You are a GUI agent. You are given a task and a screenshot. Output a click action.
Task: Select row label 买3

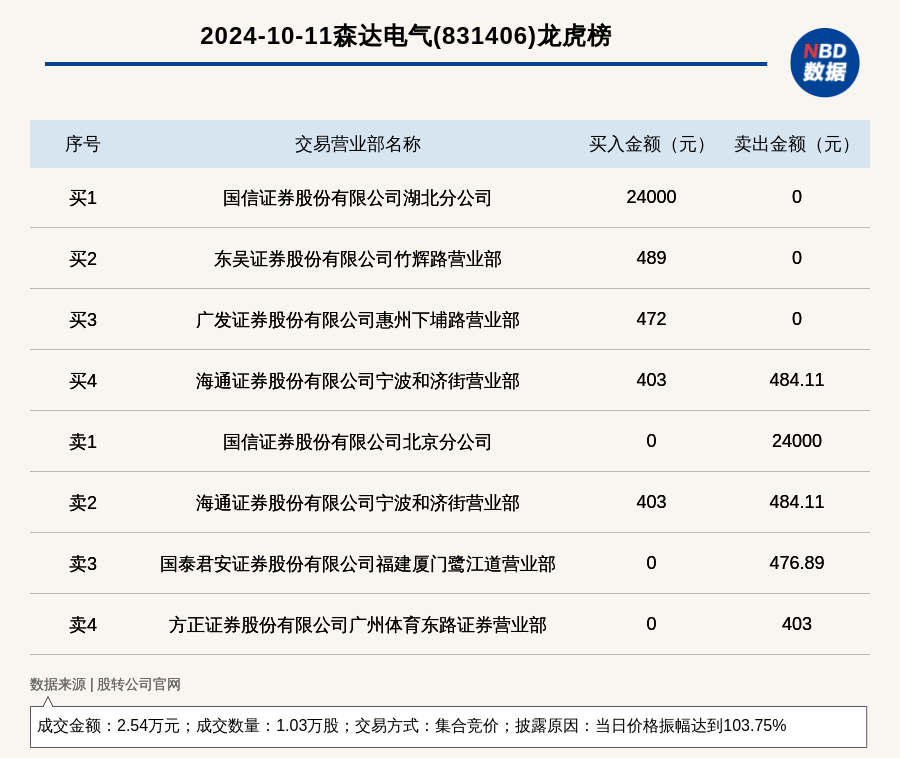83,320
